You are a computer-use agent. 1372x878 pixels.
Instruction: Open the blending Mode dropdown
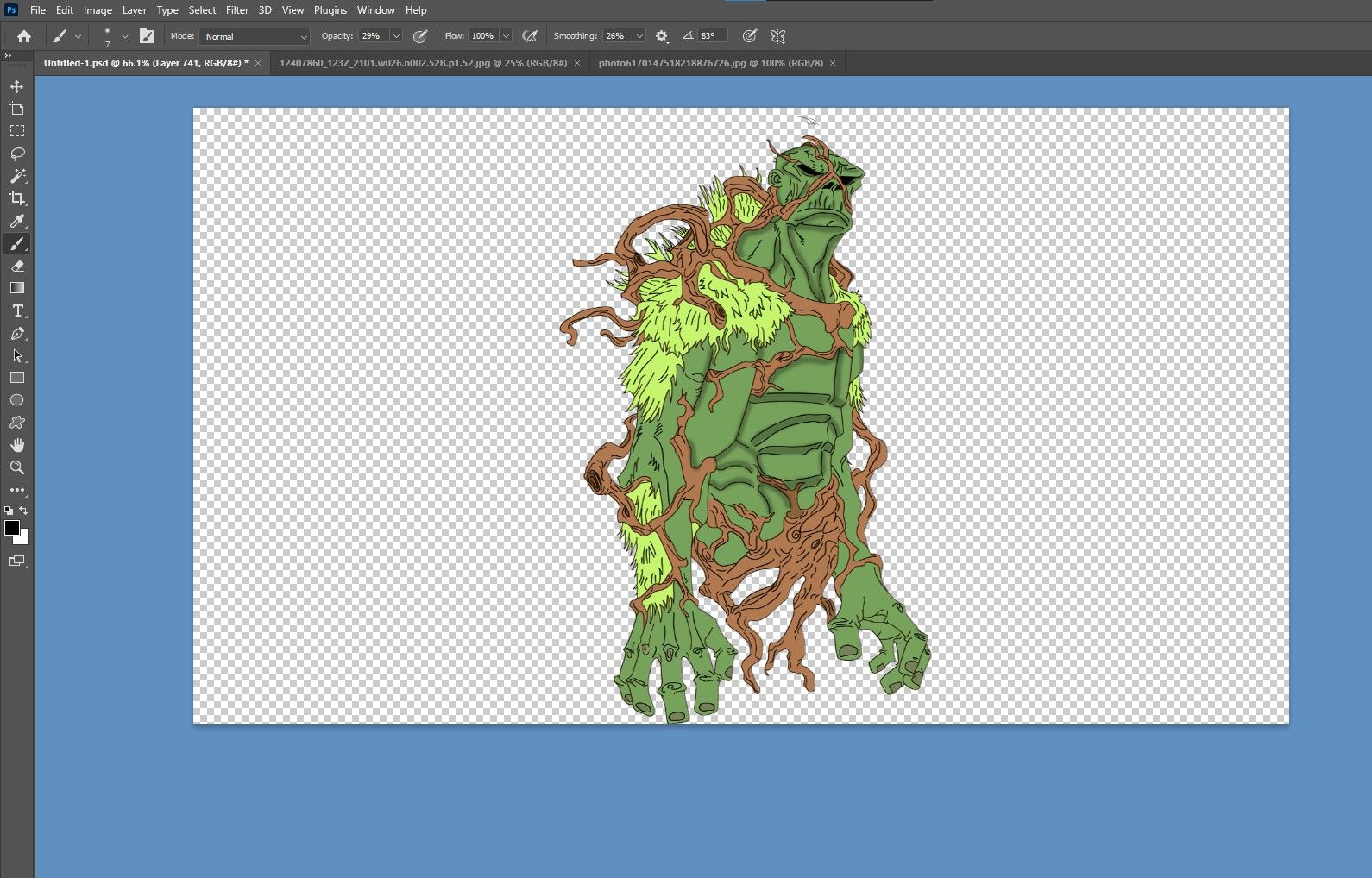[255, 36]
